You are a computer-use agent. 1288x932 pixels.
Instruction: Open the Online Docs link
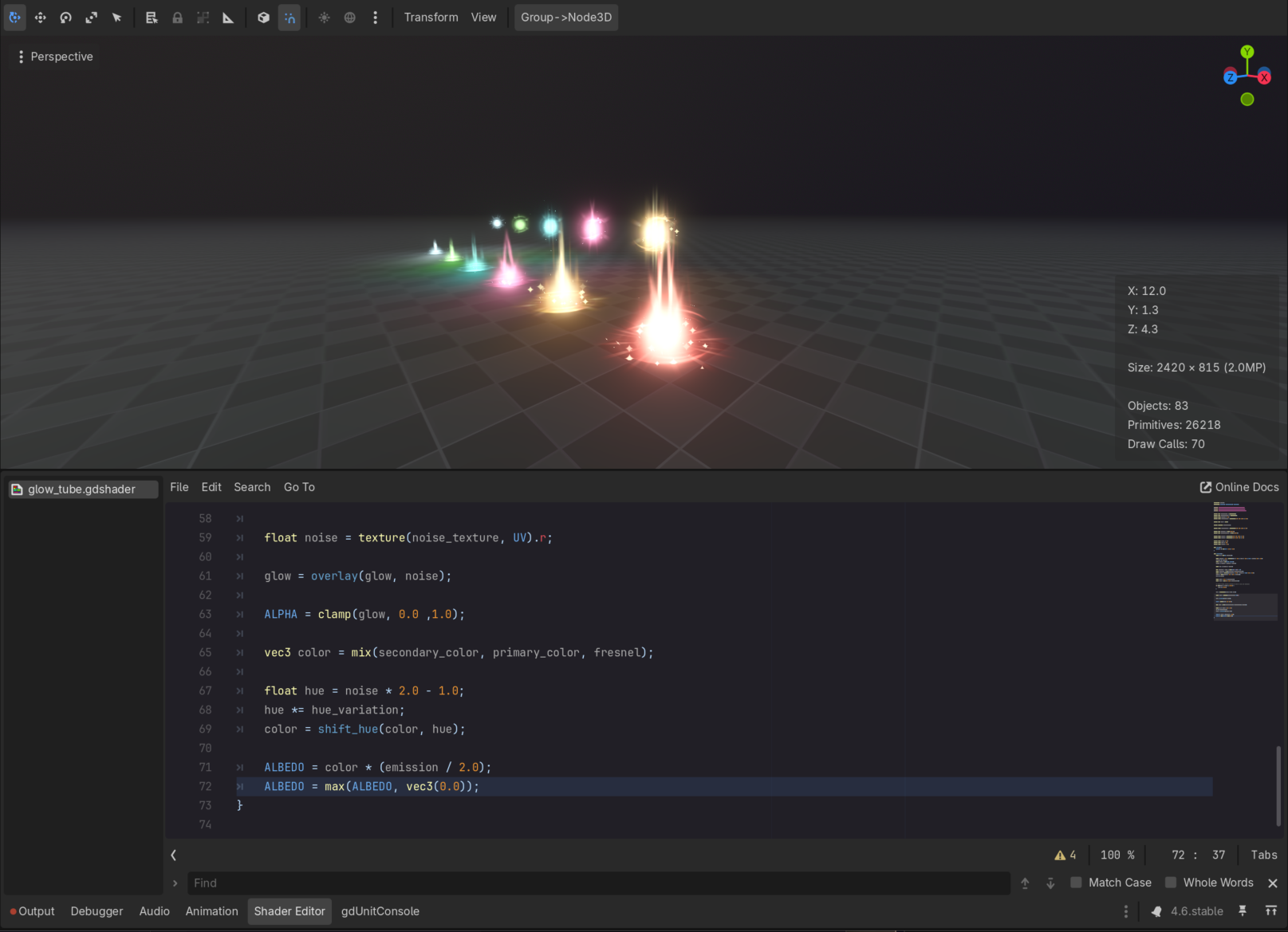pos(1239,487)
